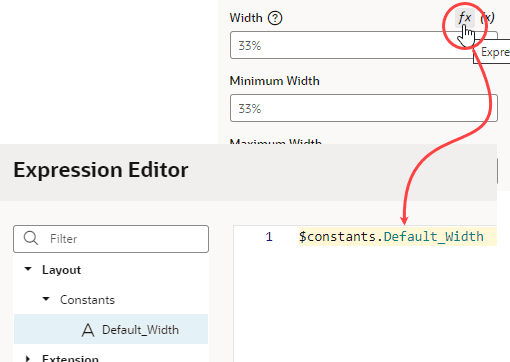Click the Minimum Width label
Screen dimensions: 510x362
[x=275, y=81]
